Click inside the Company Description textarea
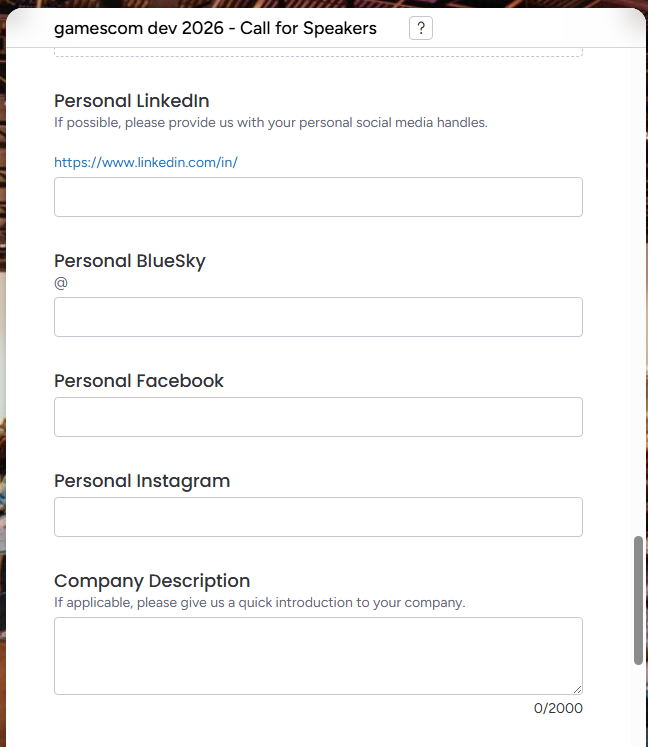This screenshot has height=747, width=648. 318,655
